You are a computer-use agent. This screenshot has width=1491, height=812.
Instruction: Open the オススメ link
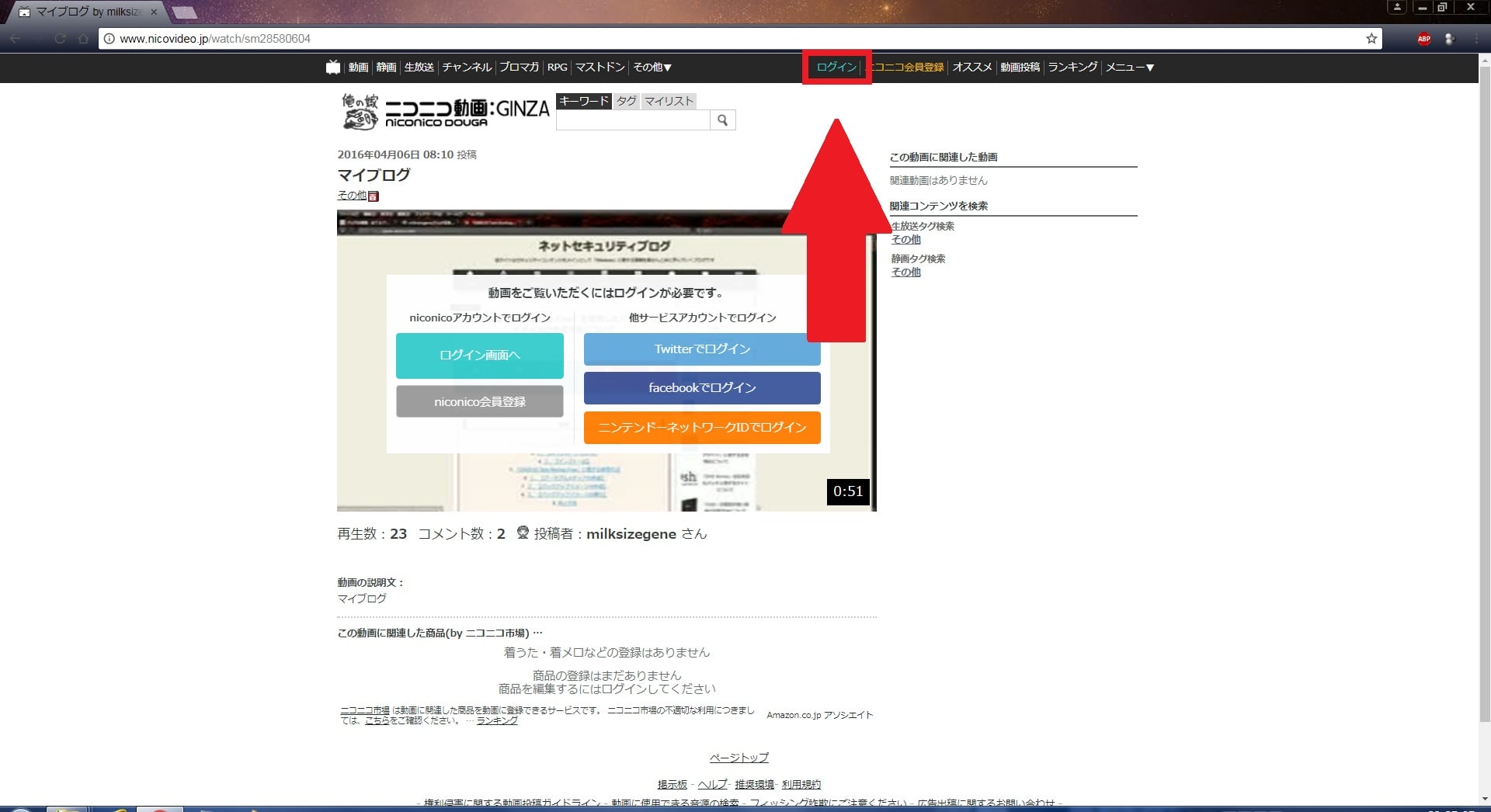pyautogui.click(x=972, y=68)
